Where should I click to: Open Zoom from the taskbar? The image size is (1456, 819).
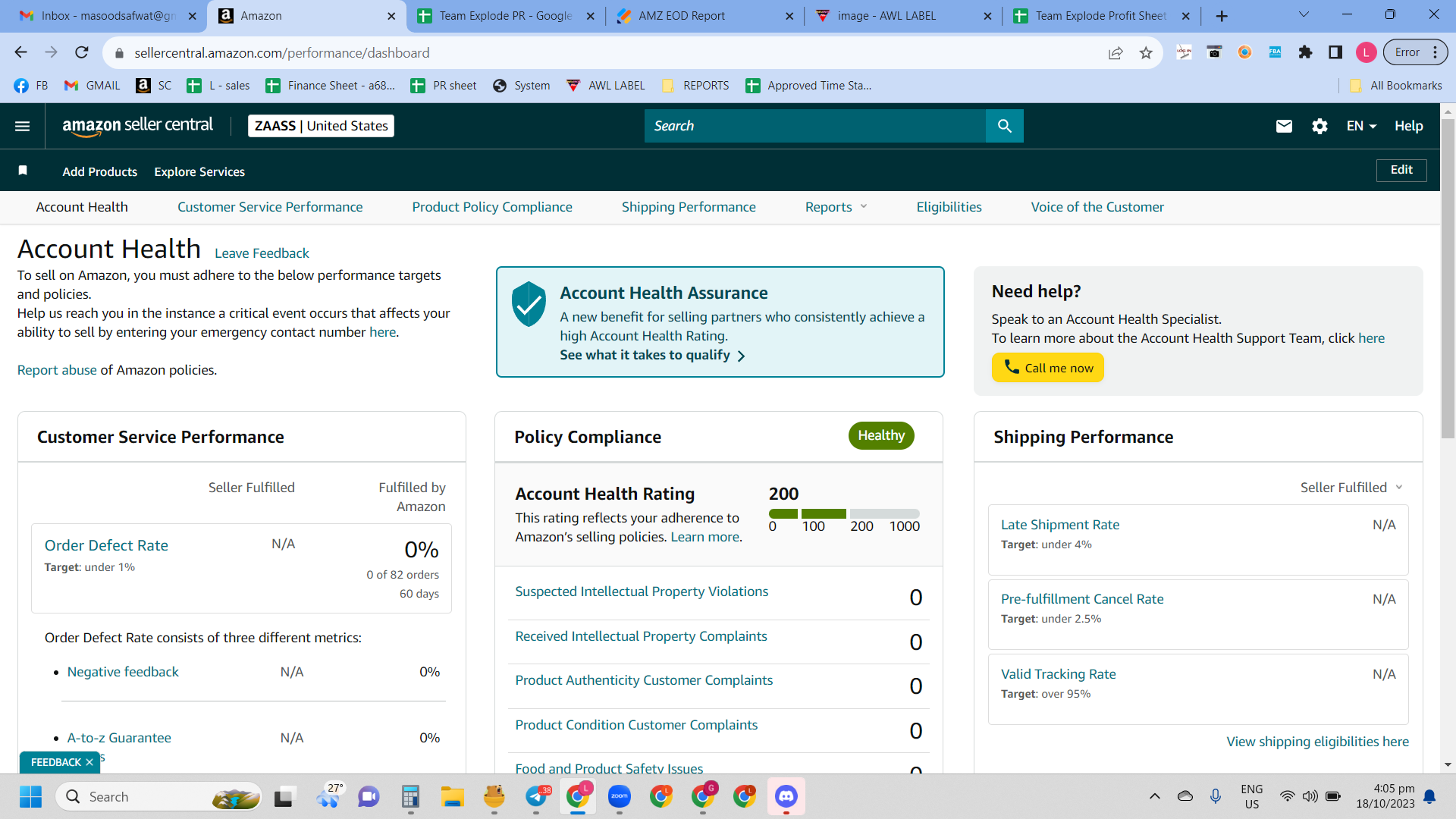click(620, 796)
